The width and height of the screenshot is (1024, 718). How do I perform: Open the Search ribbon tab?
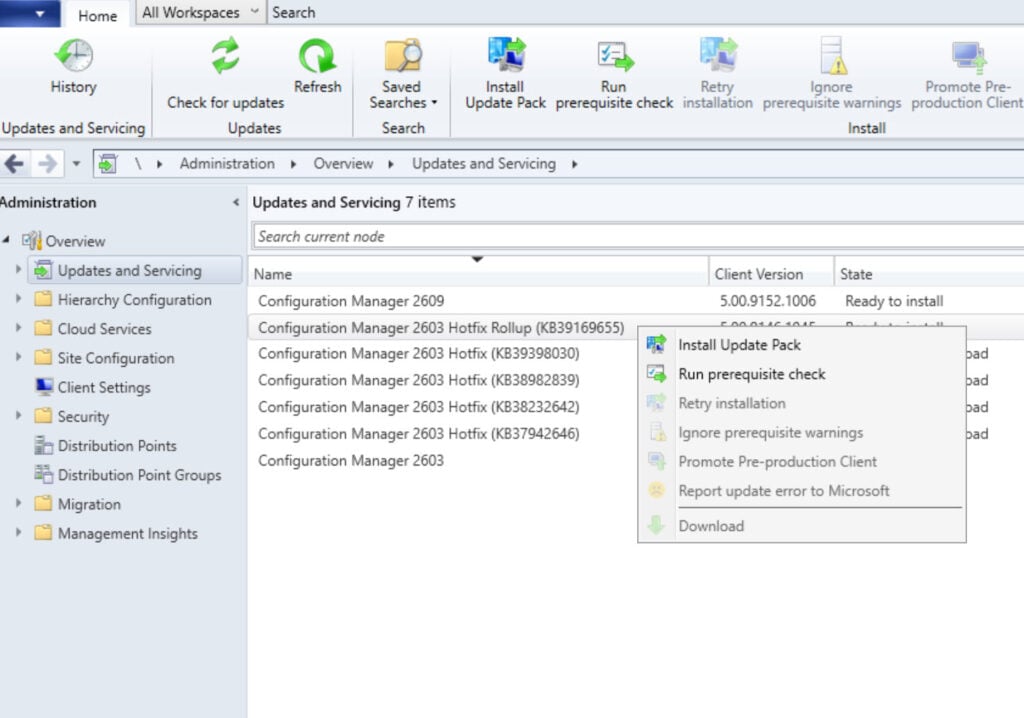(293, 12)
